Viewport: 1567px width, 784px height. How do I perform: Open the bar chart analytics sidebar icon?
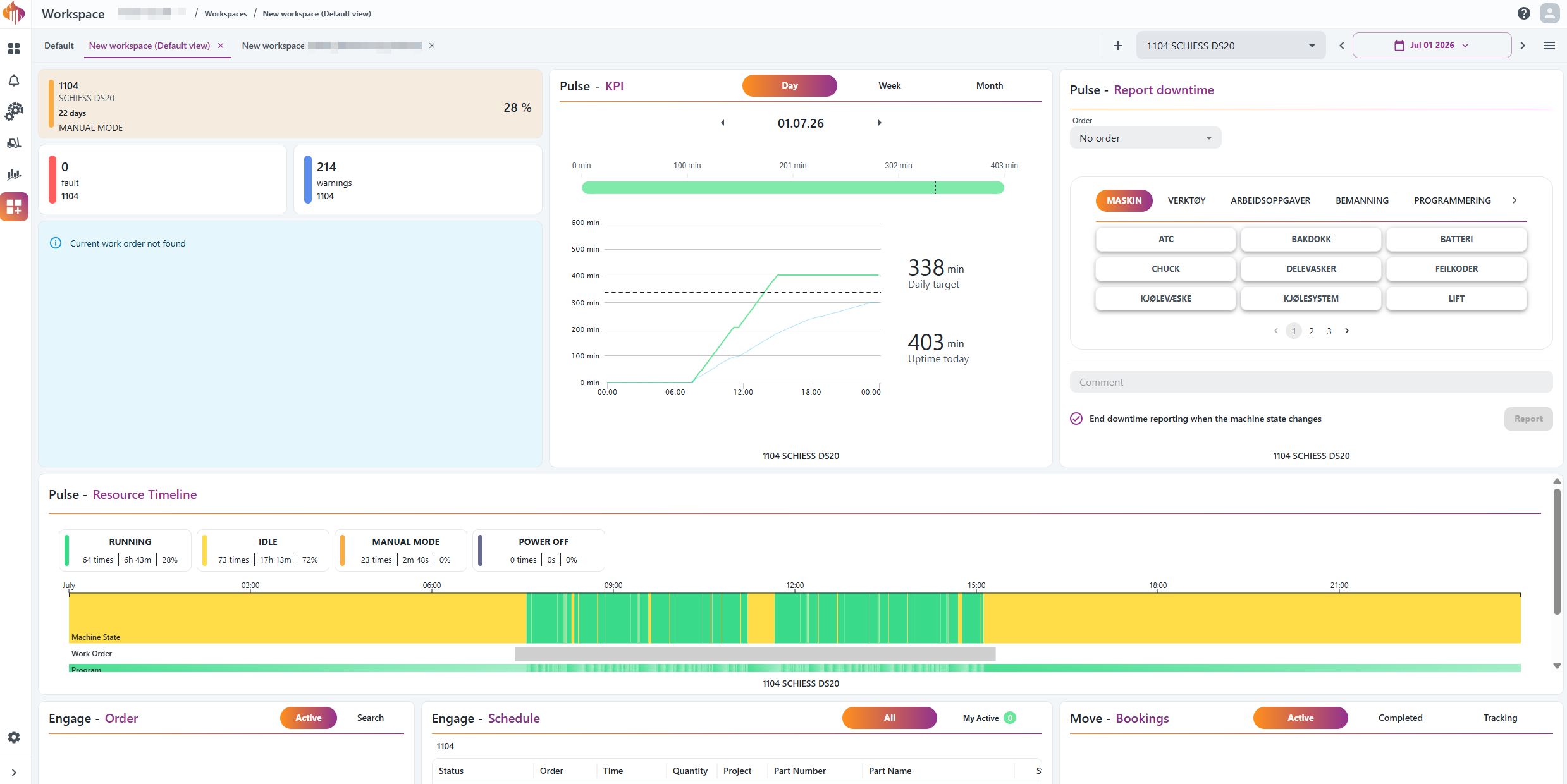(14, 175)
